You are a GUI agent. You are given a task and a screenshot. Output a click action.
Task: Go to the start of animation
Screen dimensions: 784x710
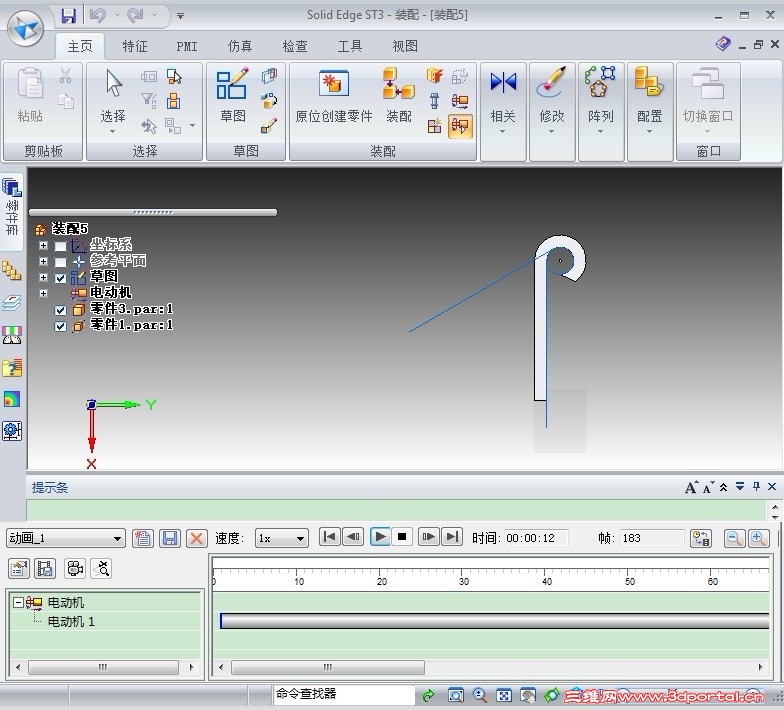[330, 537]
